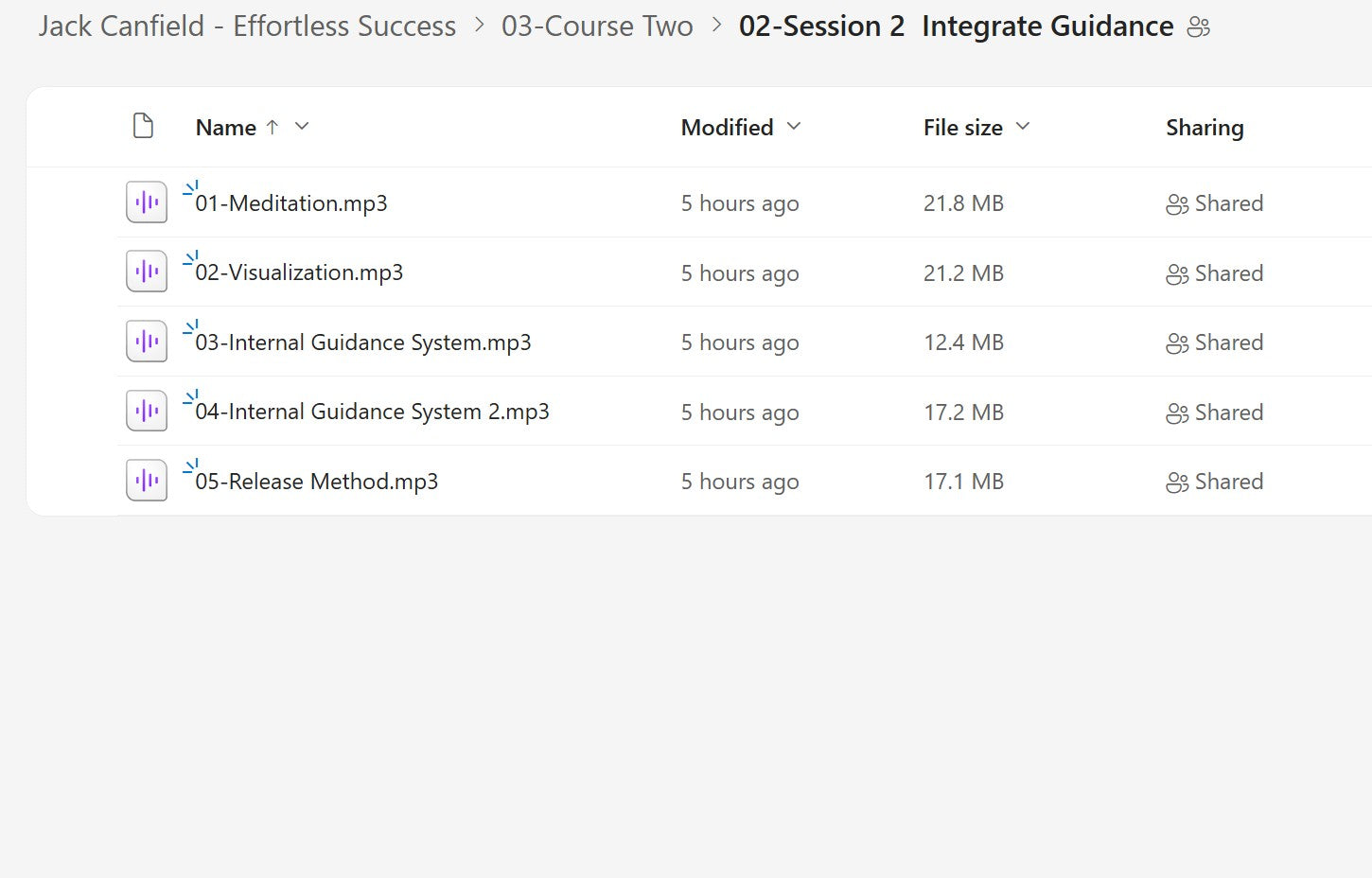Expand the Modified column dropdown

[793, 126]
